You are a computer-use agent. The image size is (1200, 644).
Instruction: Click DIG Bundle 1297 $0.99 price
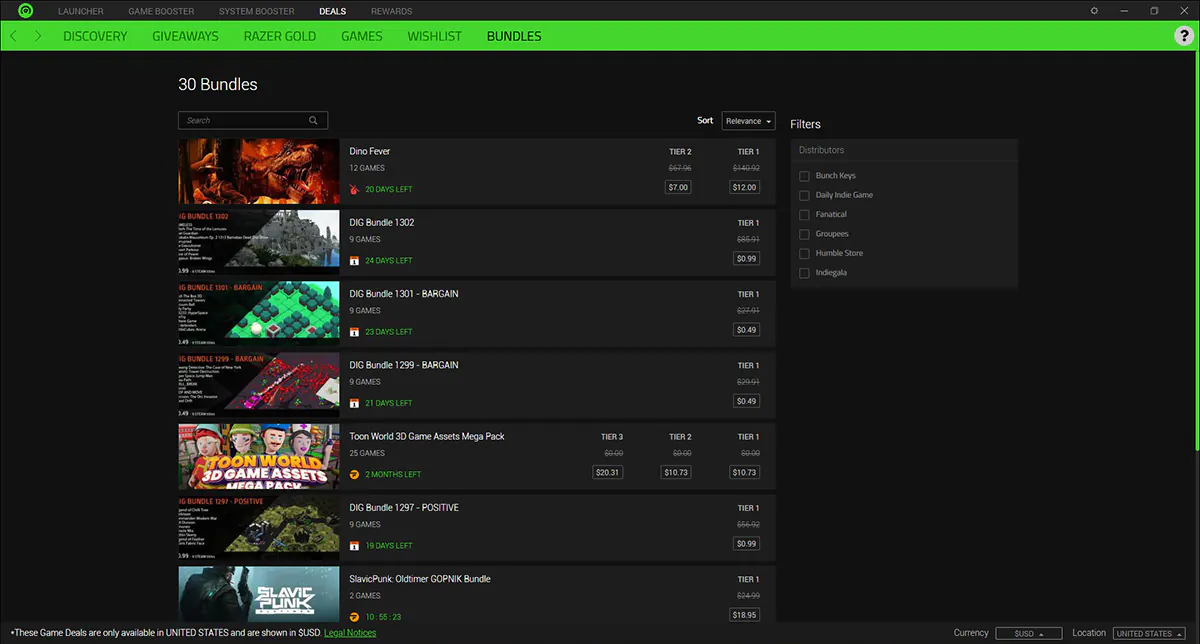coord(746,544)
